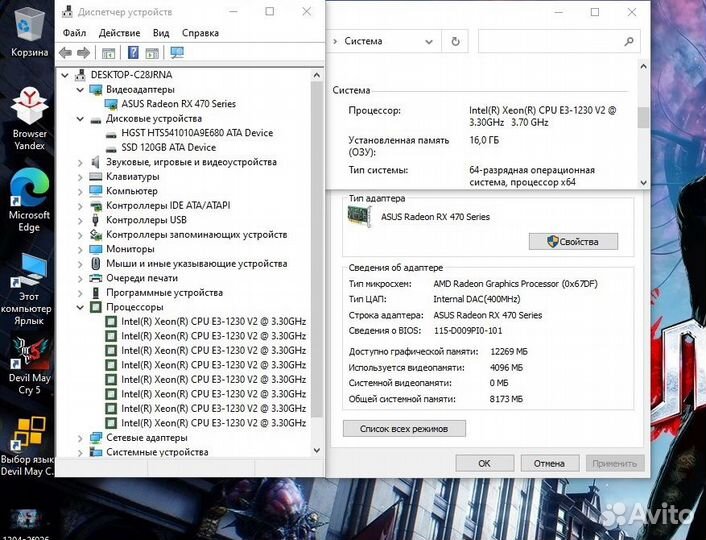Click the Система breadcrumb in the address bar
This screenshot has width=706, height=540.
coord(363,41)
